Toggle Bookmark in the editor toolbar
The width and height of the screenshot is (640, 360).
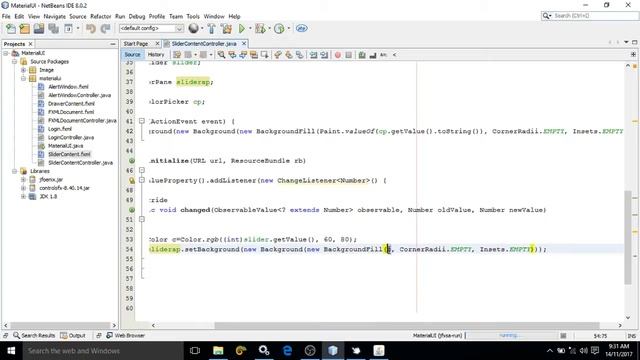300,55
